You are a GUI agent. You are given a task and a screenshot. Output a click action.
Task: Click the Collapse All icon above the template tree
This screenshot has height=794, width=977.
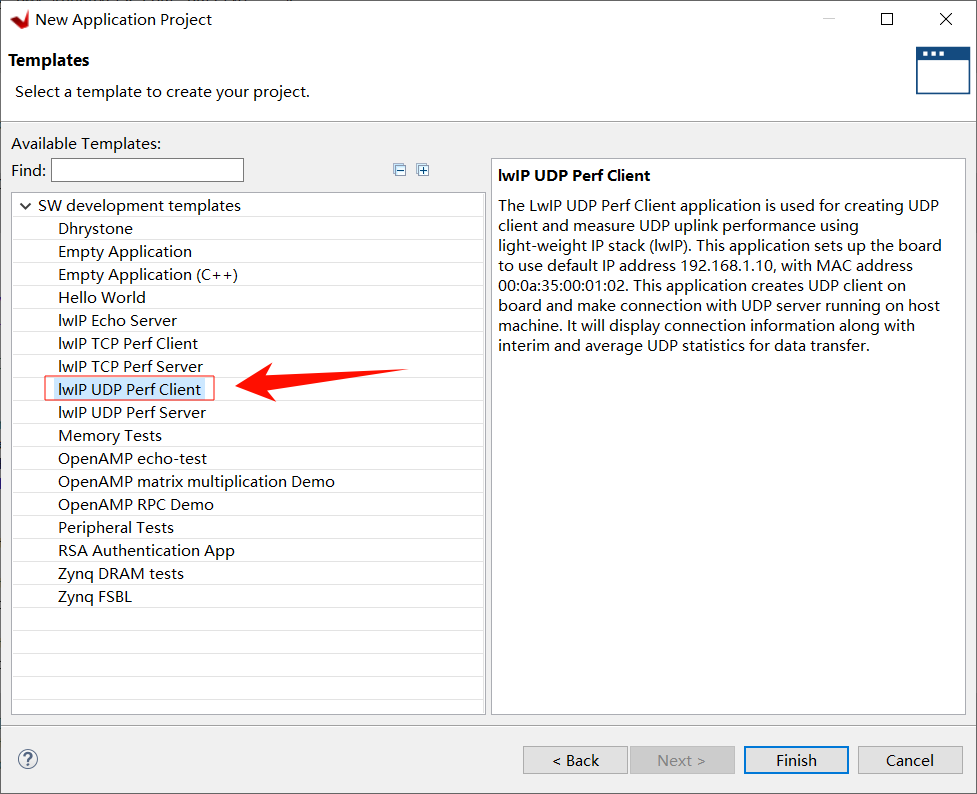400,170
